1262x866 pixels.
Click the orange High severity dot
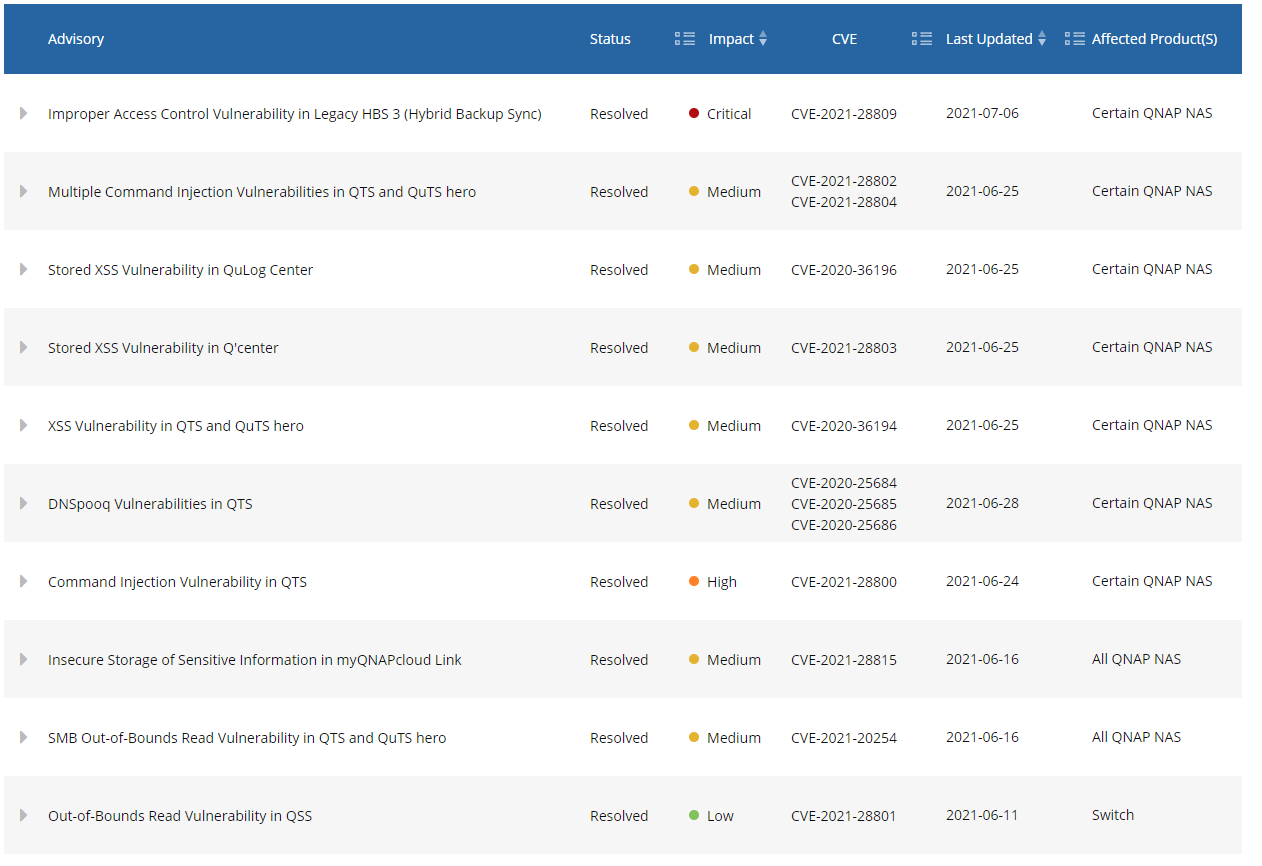694,581
